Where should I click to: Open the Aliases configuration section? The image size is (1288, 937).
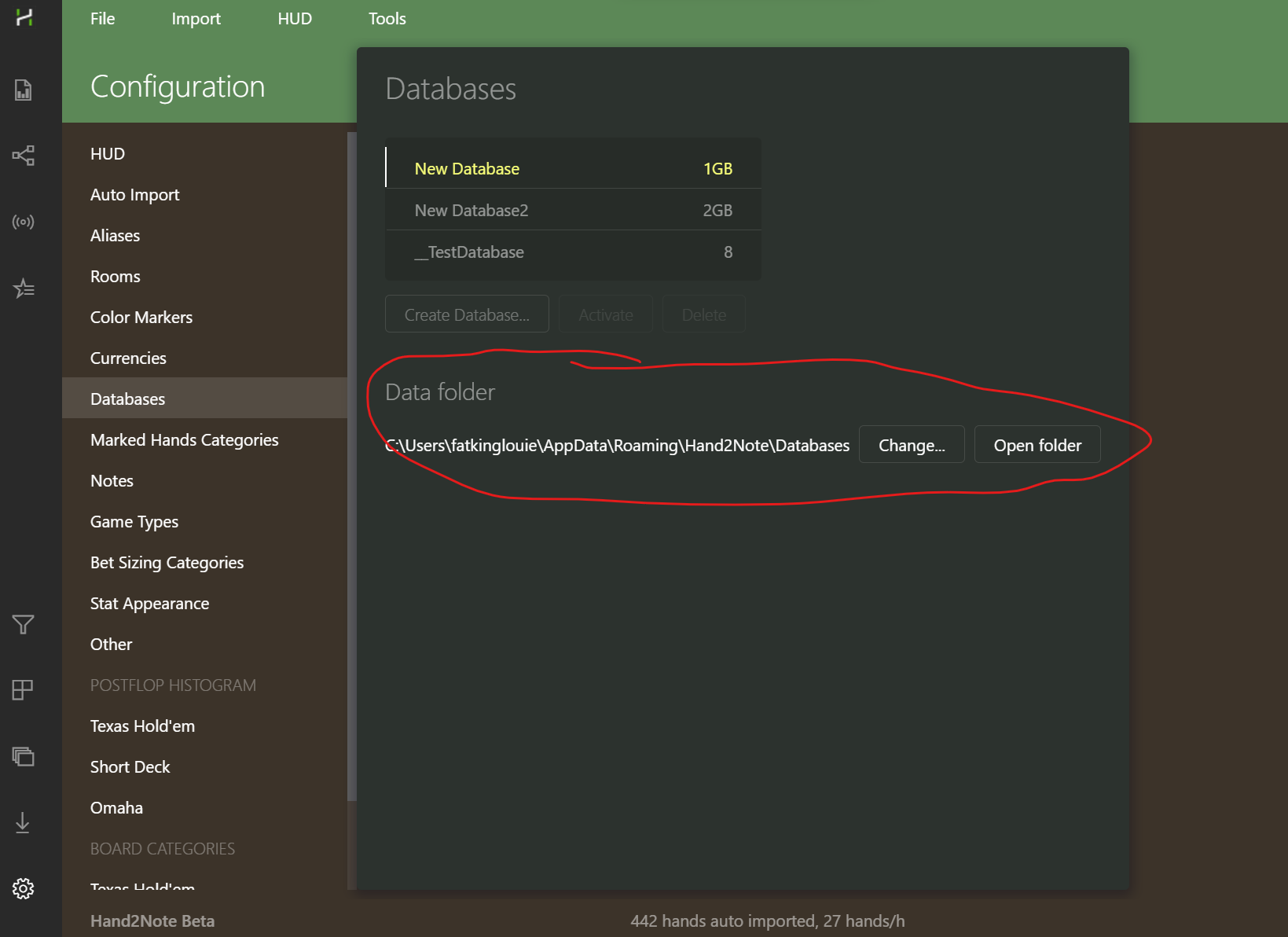(204, 236)
